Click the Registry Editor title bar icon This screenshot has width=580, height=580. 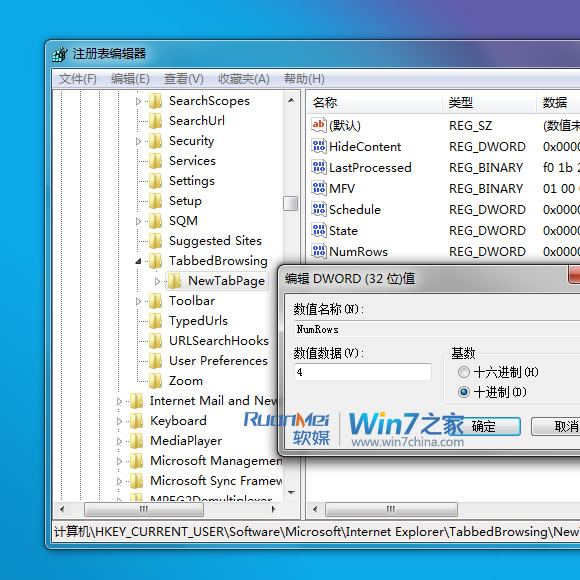(x=60, y=54)
